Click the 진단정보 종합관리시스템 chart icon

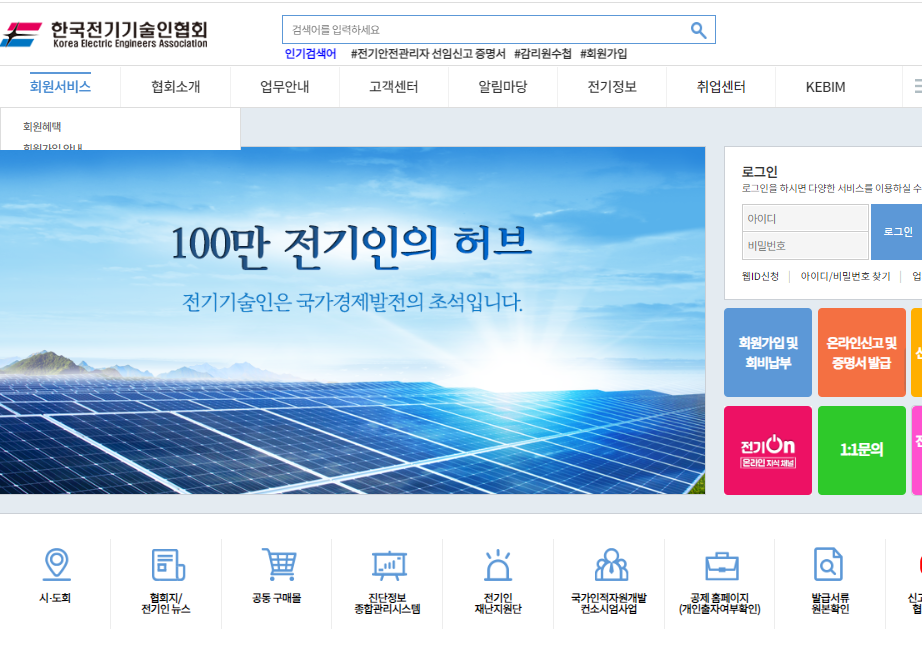tap(389, 566)
